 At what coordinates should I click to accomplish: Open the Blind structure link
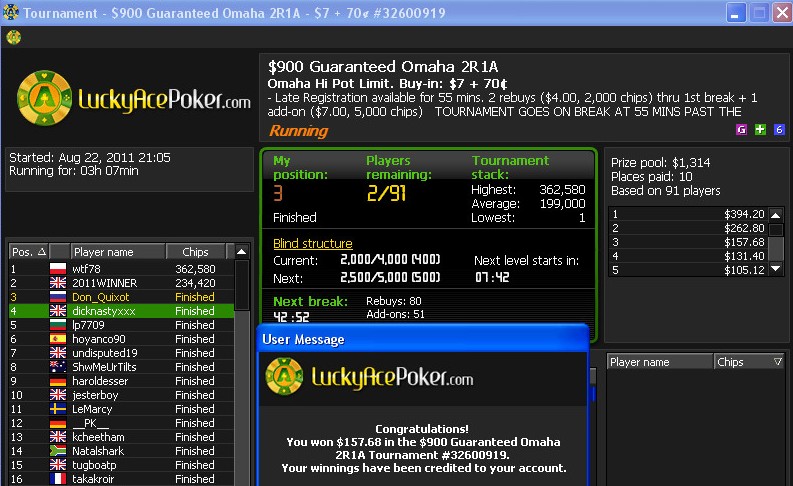[313, 244]
